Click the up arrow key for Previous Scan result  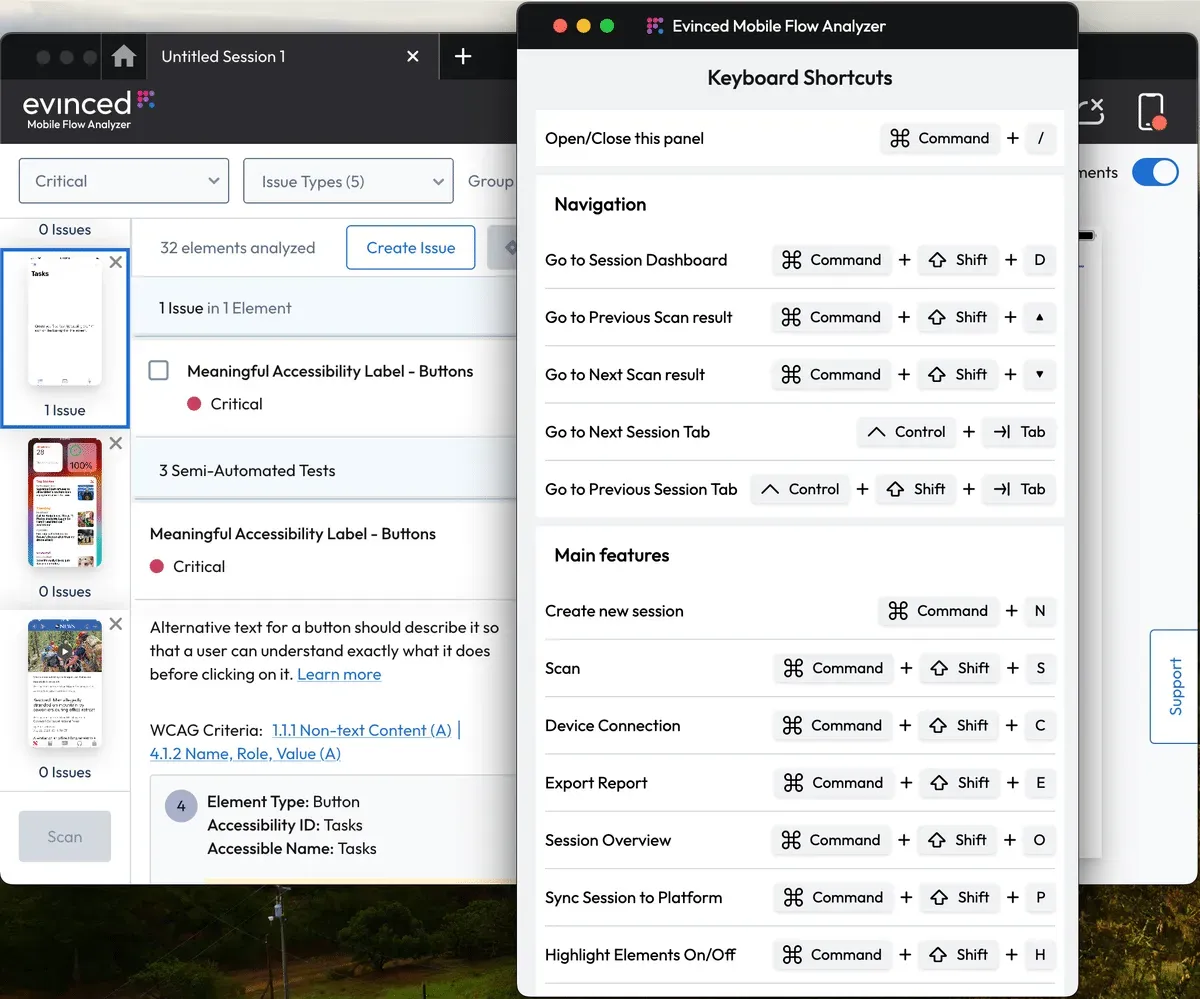click(1040, 317)
